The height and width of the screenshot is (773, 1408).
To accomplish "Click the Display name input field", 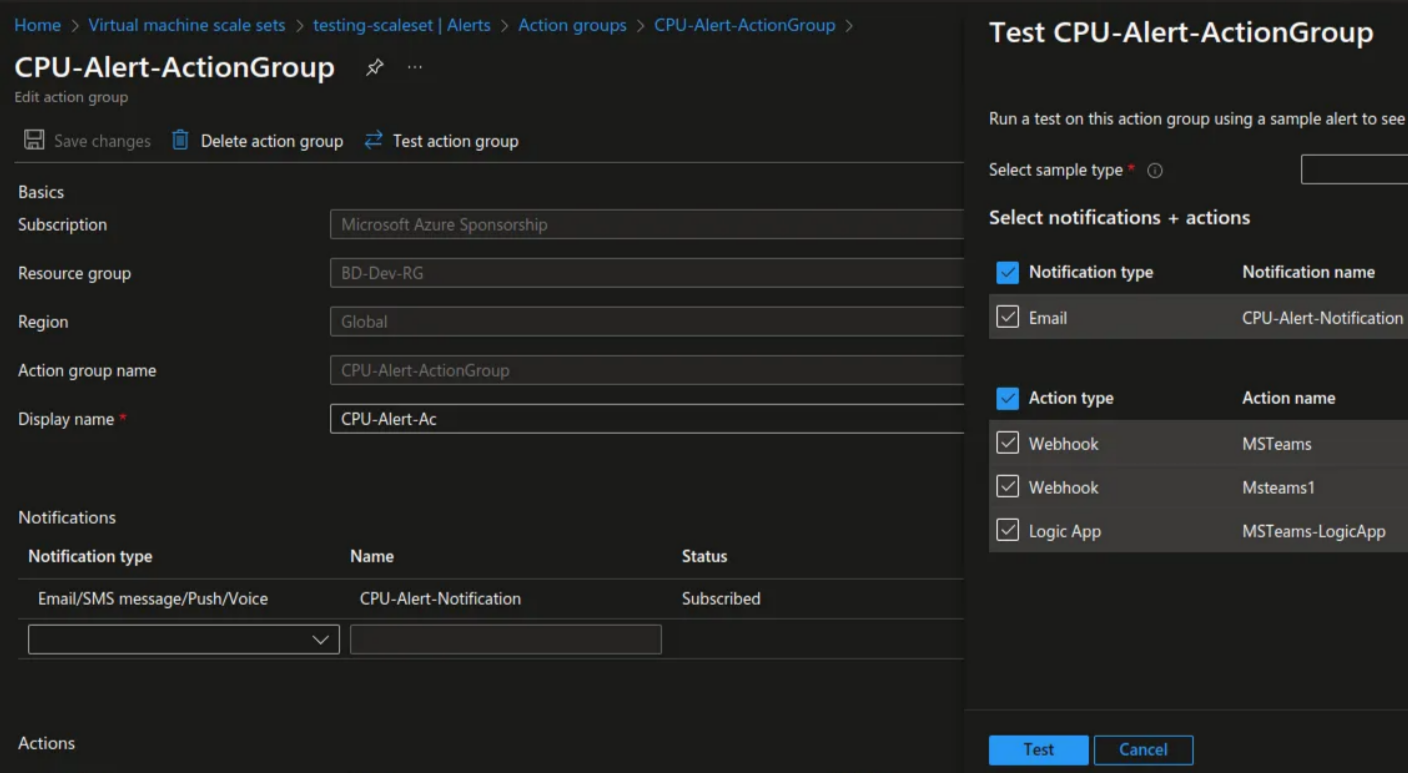I will tap(646, 419).
